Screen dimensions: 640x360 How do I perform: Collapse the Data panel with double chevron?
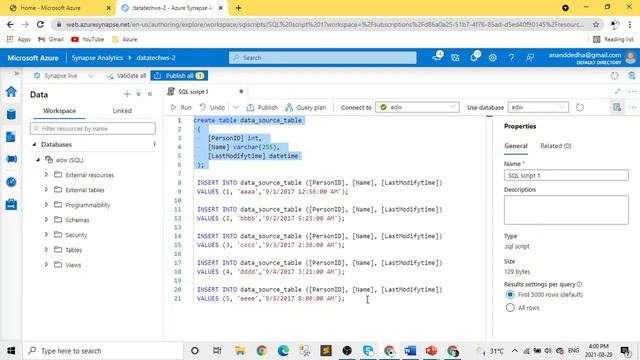click(x=150, y=94)
